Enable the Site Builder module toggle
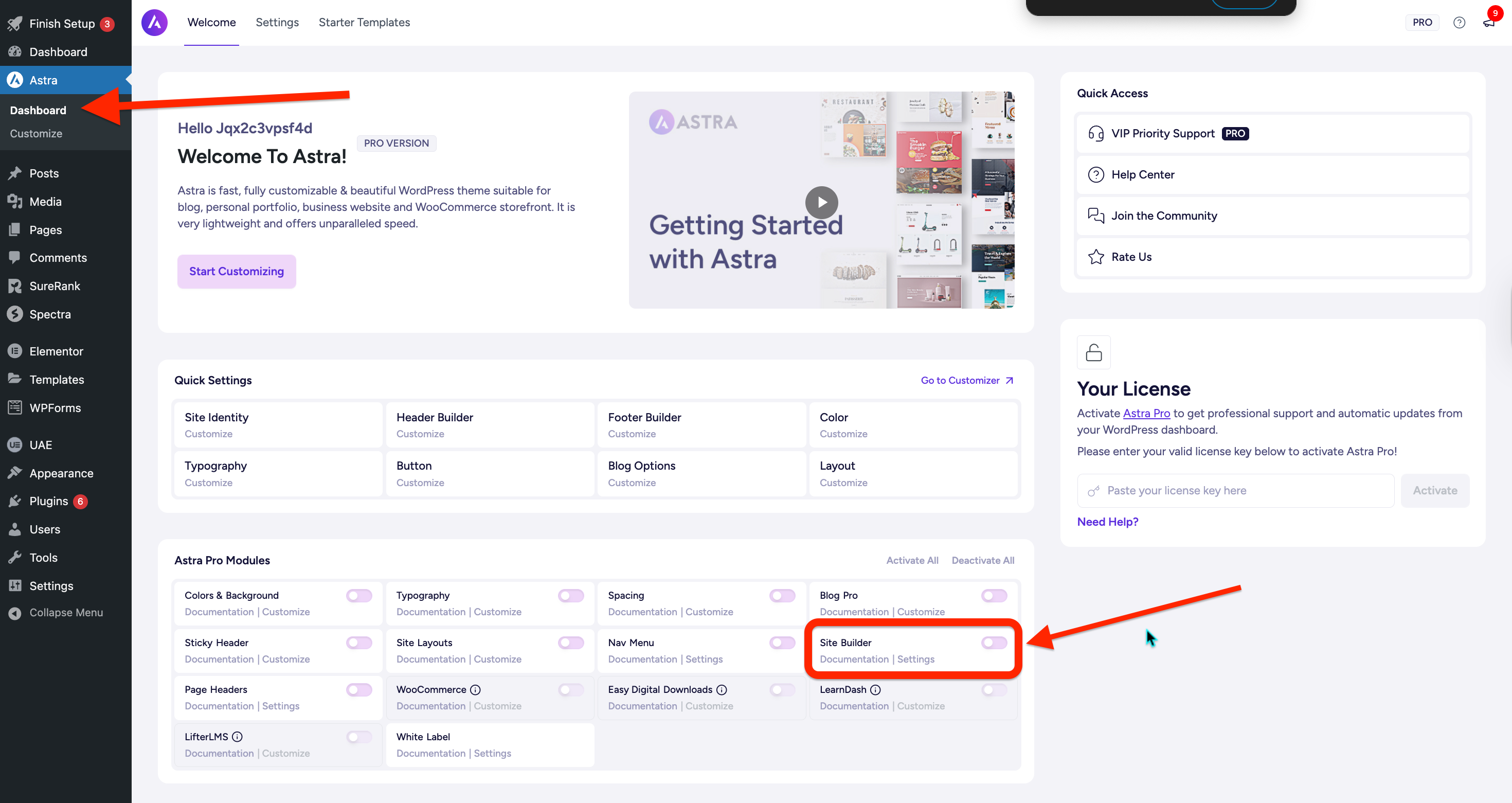The height and width of the screenshot is (803, 1512). [994, 643]
